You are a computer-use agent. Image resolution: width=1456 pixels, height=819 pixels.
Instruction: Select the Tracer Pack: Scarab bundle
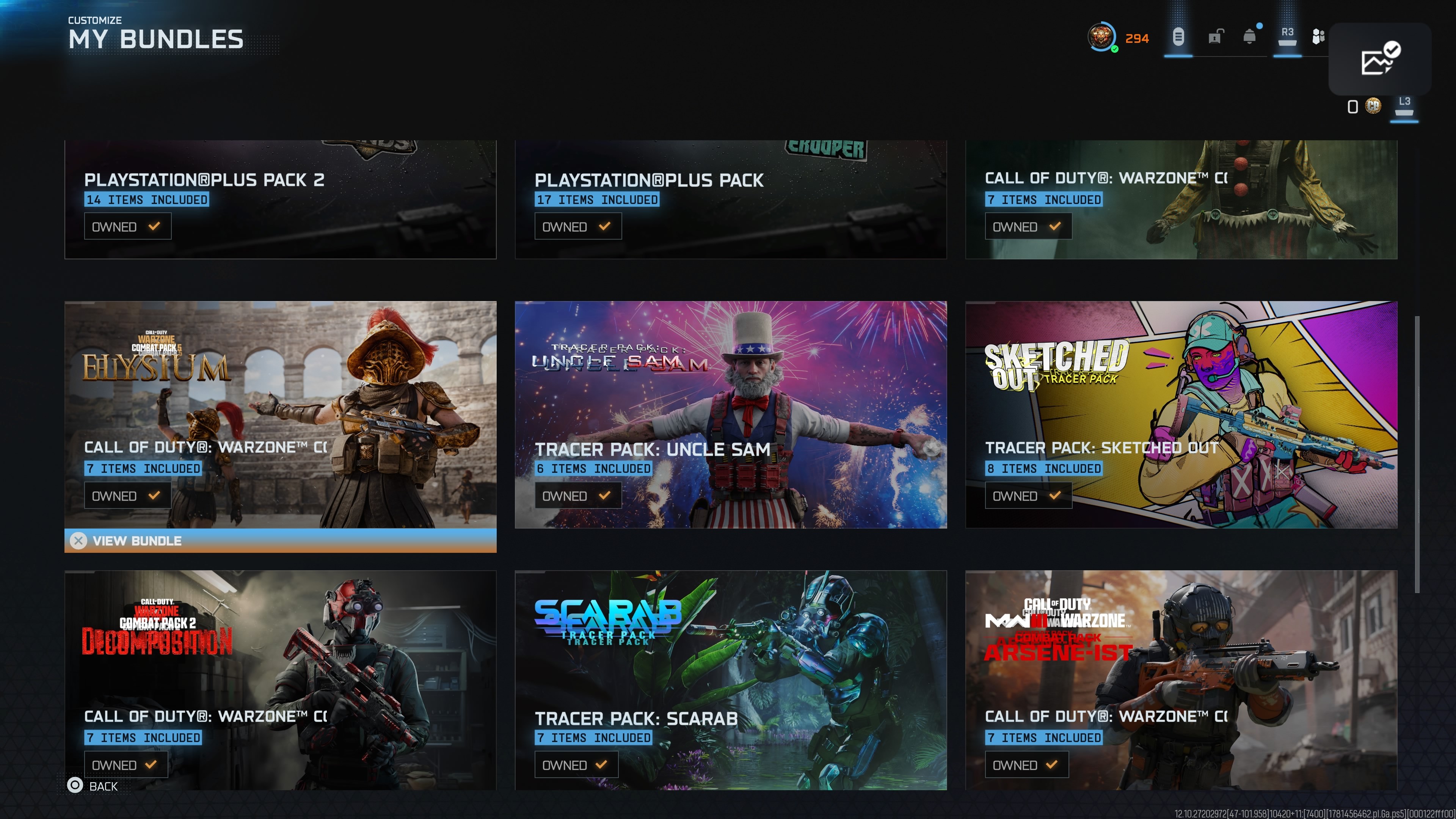pos(731,680)
